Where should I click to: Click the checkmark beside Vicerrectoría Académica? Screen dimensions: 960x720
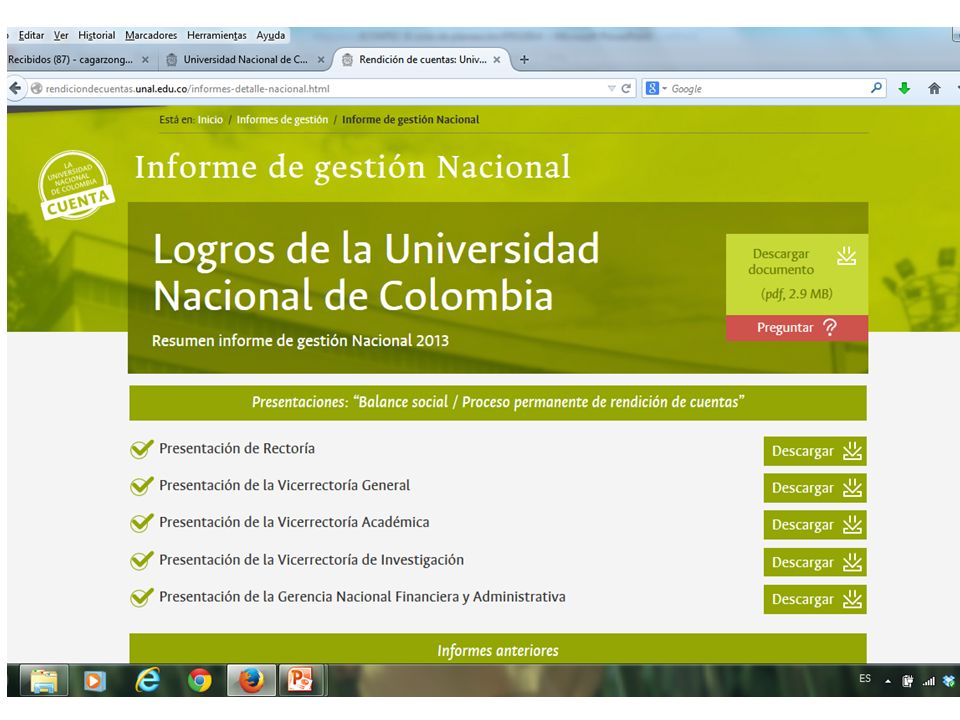(x=141, y=523)
